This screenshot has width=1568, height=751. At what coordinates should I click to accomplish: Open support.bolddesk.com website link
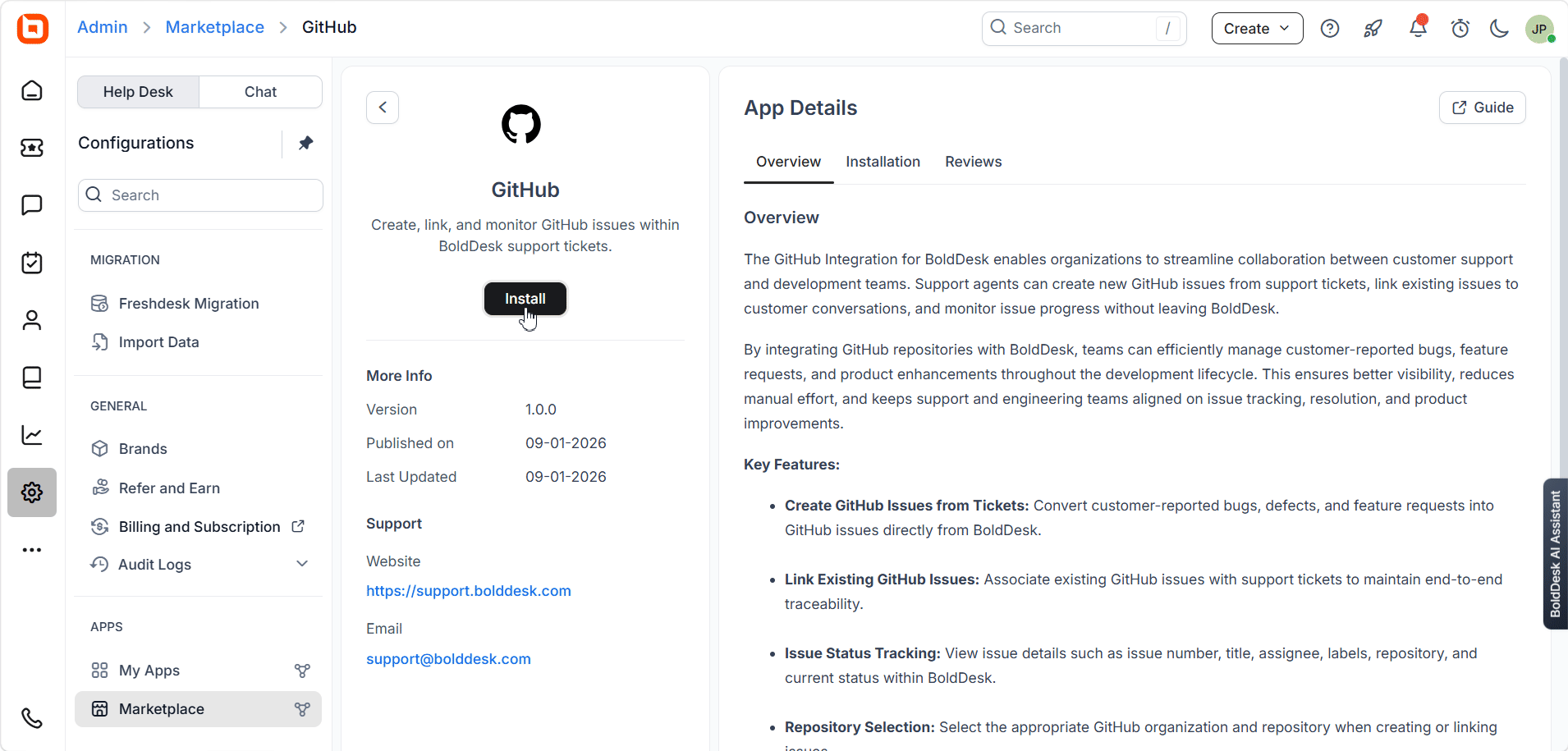point(469,591)
